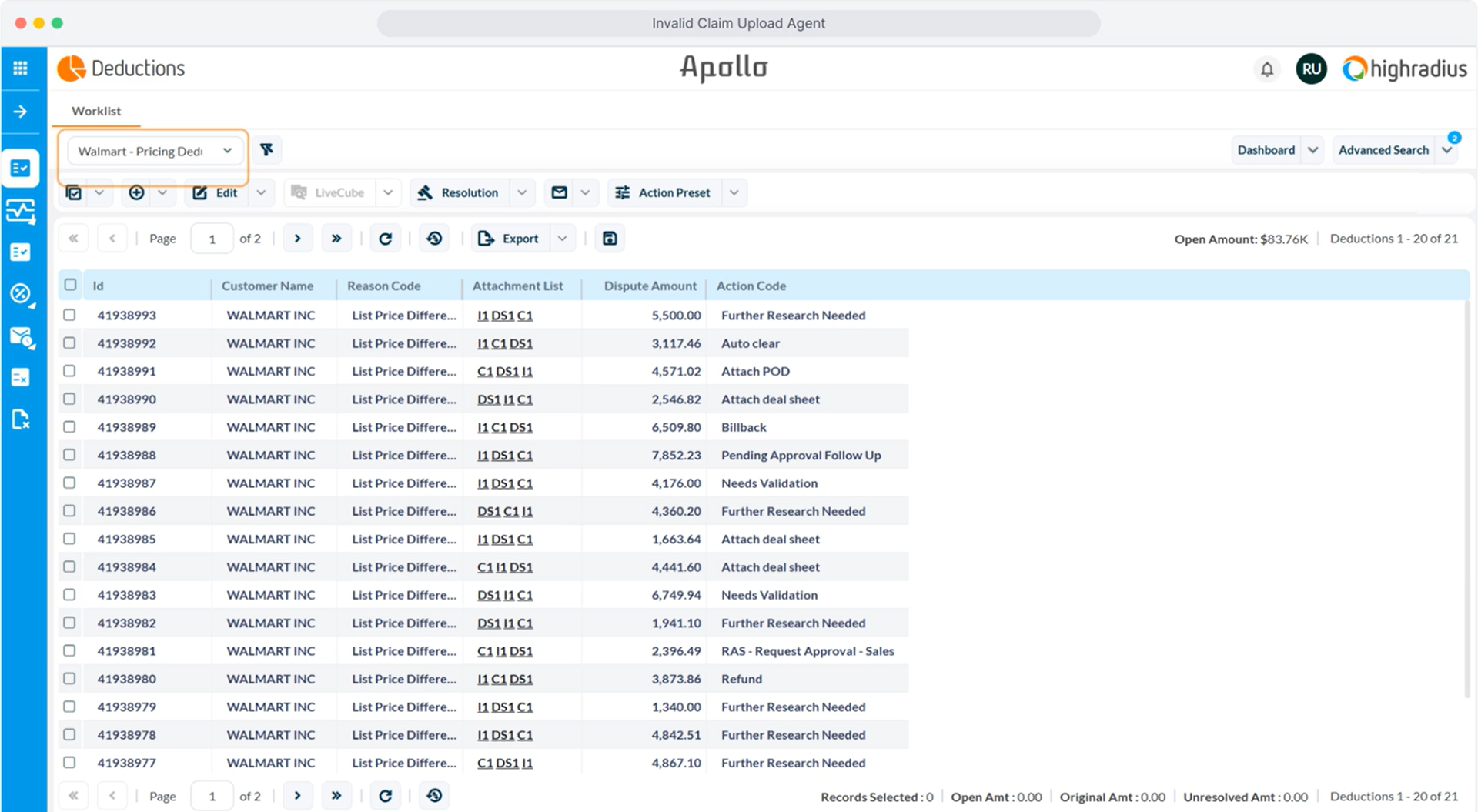Refresh the grid from upper toolbar
The height and width of the screenshot is (812, 1478).
point(386,239)
